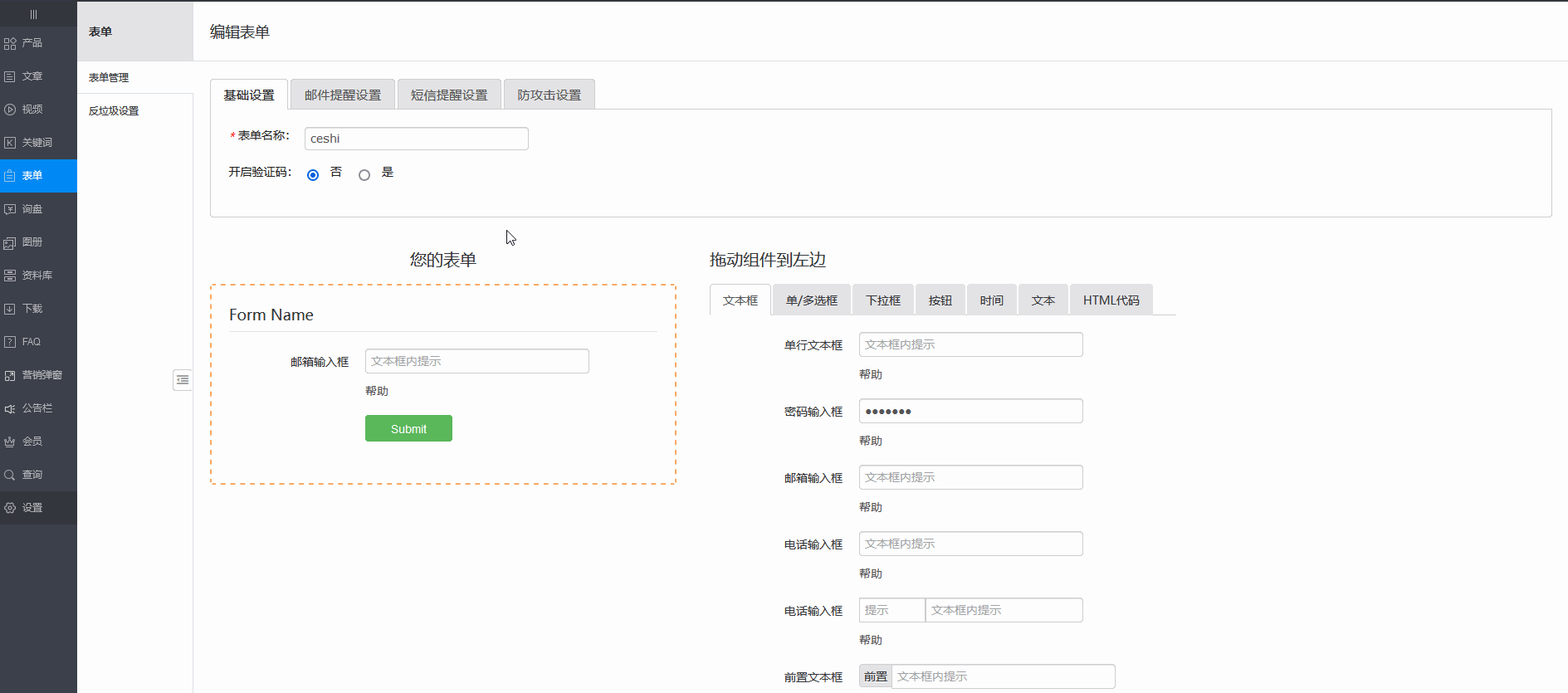Click the 产品 product icon in sidebar

point(10,43)
